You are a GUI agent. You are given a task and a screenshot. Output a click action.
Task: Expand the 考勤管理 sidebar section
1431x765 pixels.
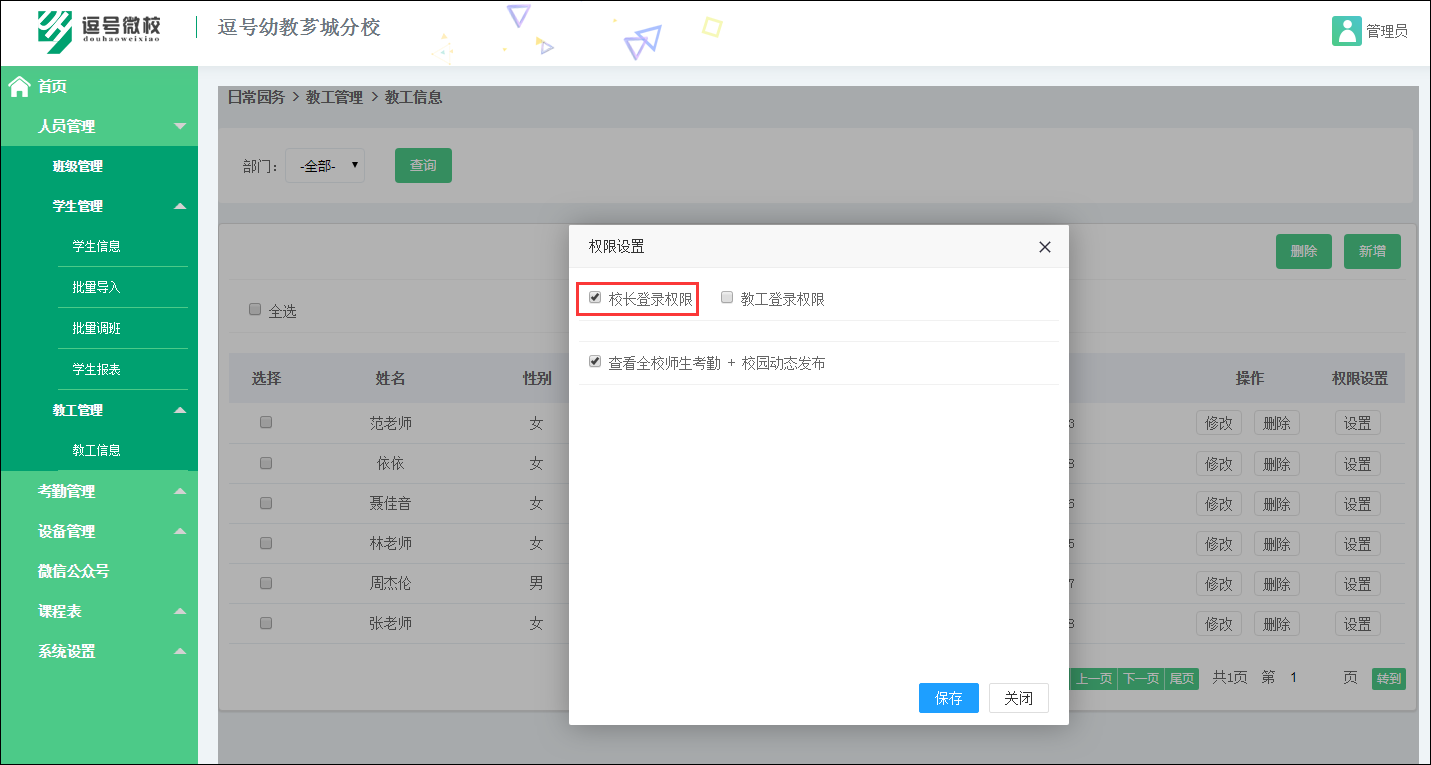[98, 491]
